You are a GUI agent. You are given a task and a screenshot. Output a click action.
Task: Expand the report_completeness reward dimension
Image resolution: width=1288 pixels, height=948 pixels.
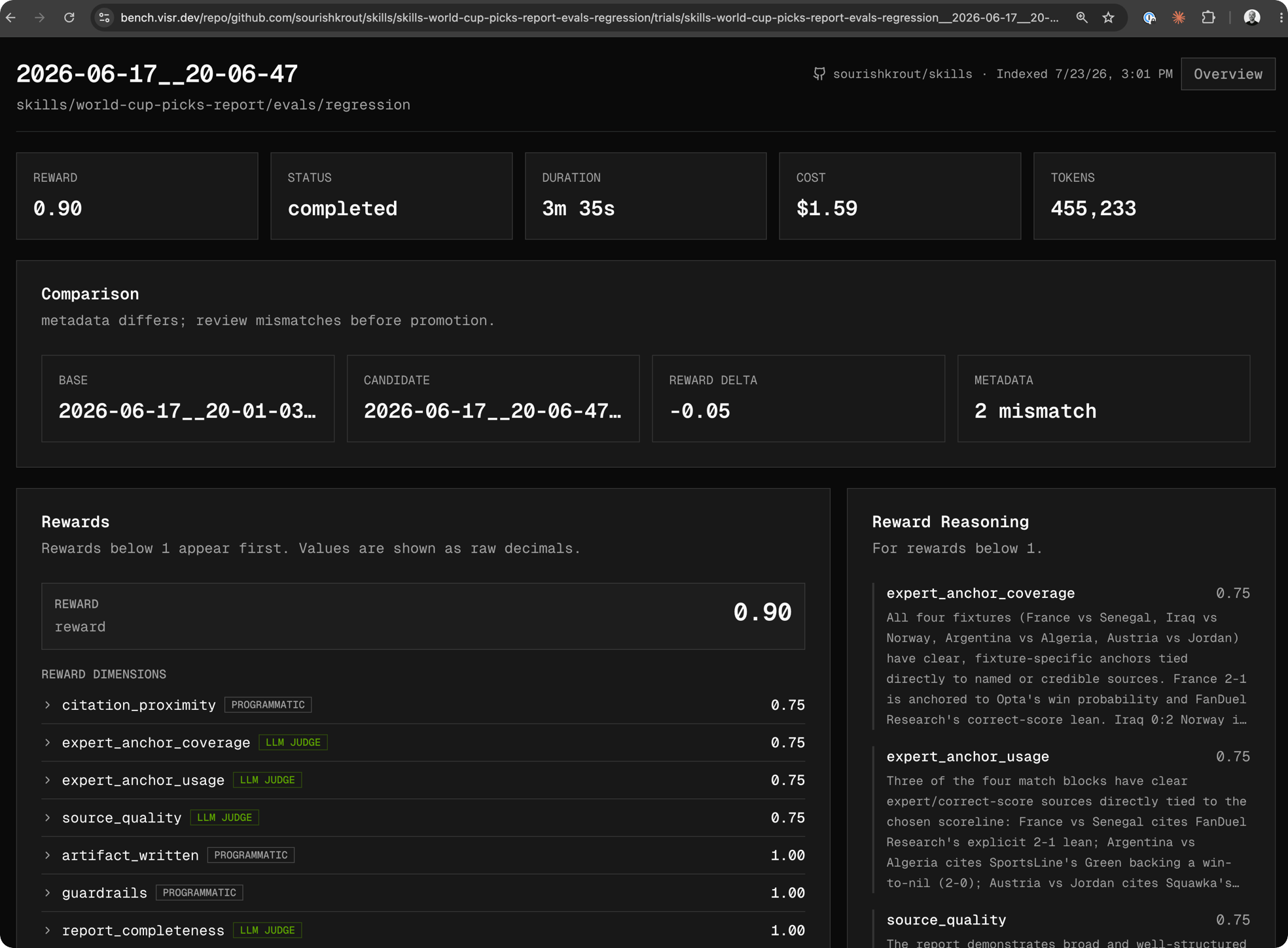tap(423, 930)
